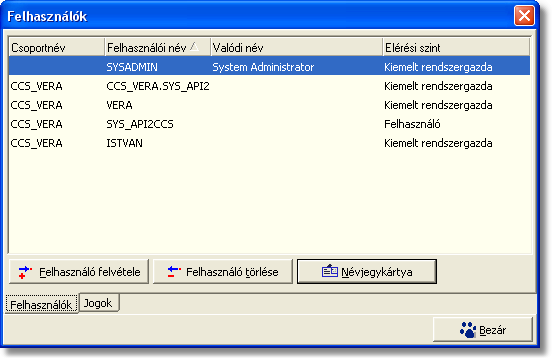Click the add-user plus icon
This screenshot has height=360, width=552.
coord(25,272)
